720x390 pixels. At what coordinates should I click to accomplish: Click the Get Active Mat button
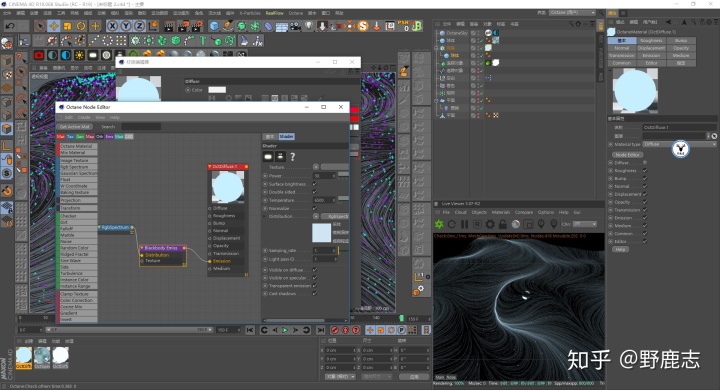pyautogui.click(x=74, y=126)
